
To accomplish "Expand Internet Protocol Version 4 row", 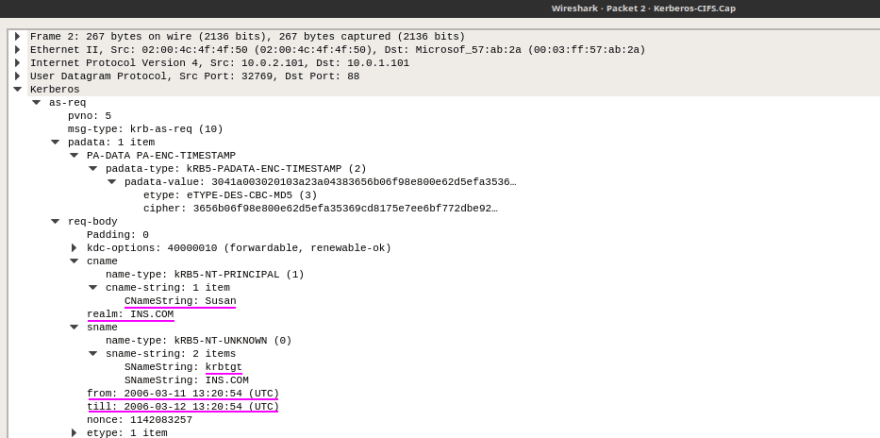I will click(x=17, y=63).
